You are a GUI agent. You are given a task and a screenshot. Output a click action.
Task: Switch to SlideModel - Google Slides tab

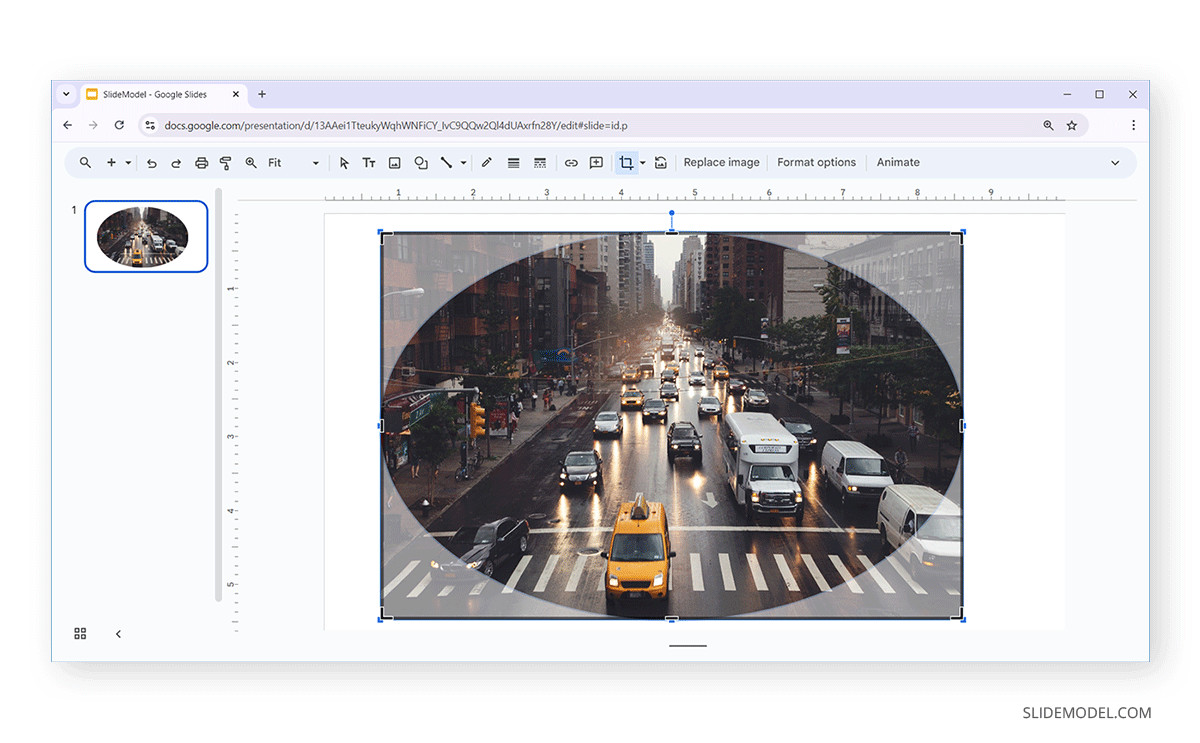(155, 95)
